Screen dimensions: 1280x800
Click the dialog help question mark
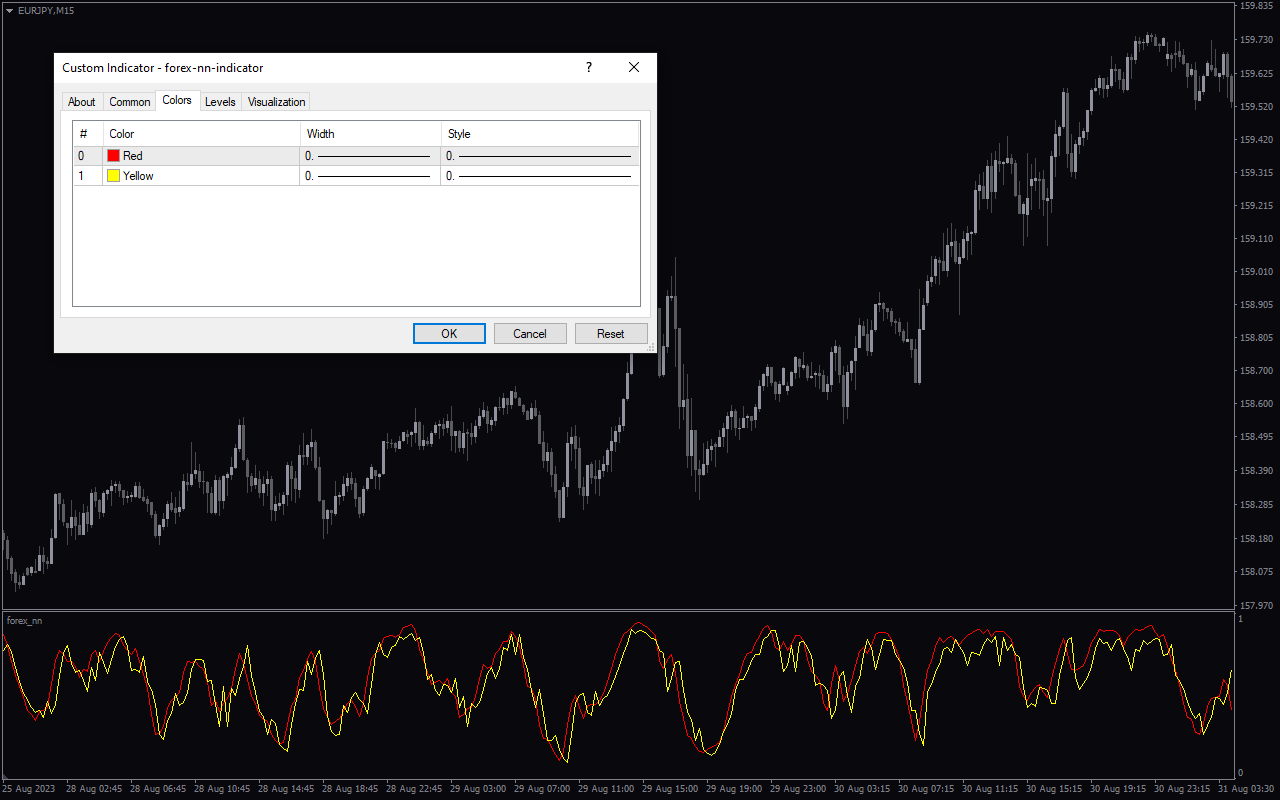[x=588, y=67]
